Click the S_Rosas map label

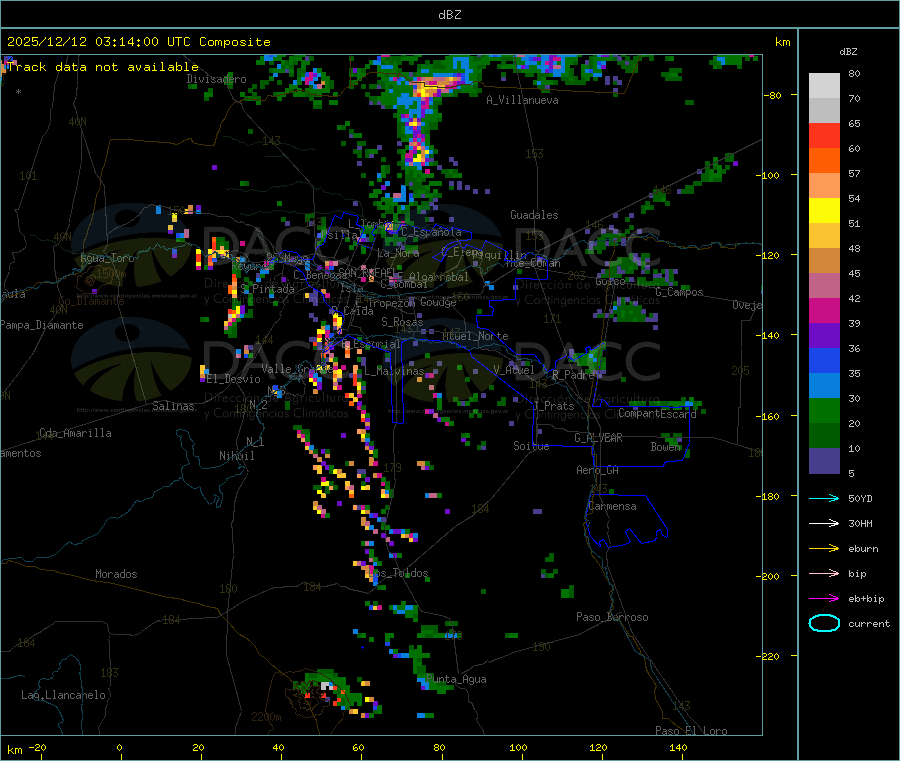(x=402, y=322)
